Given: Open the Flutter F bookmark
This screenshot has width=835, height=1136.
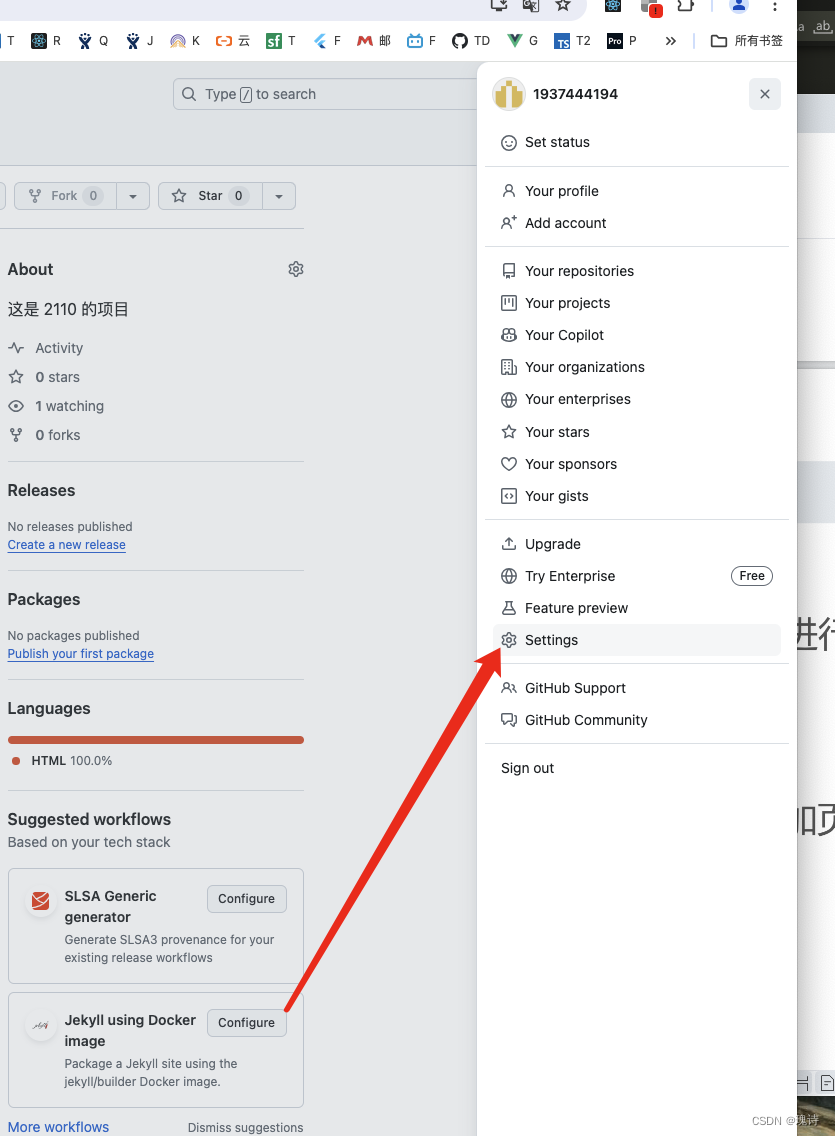Looking at the screenshot, I should 327,41.
